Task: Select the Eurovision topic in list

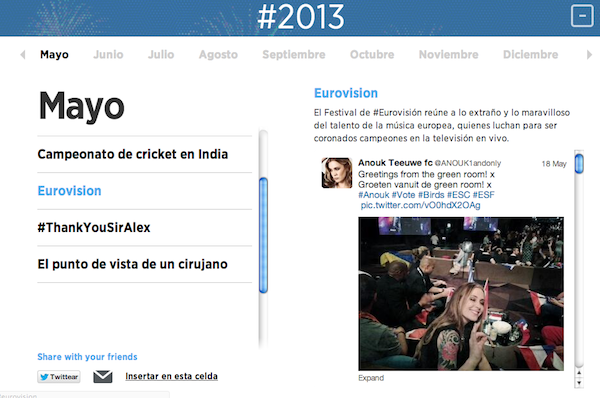Action: 145,191
